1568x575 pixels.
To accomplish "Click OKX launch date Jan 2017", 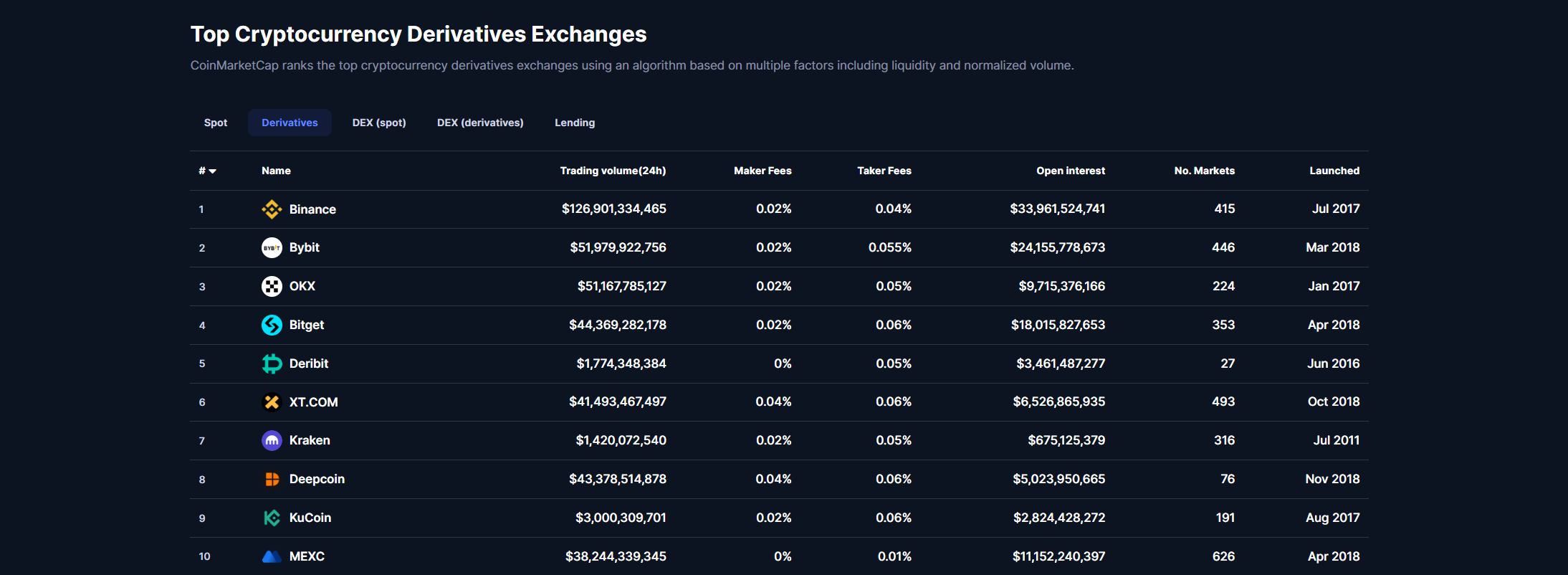I will (x=1334, y=286).
